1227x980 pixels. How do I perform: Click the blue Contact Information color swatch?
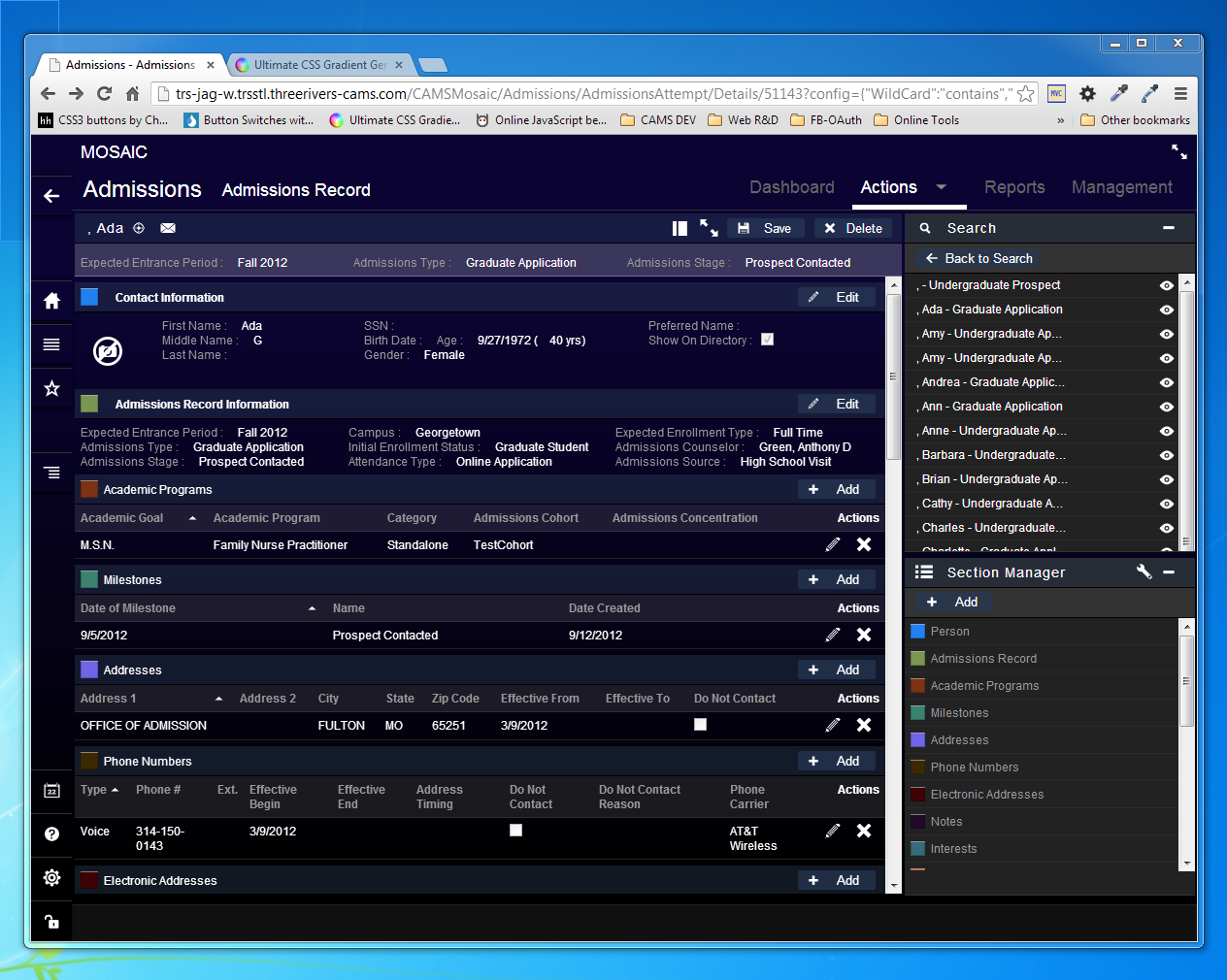pyautogui.click(x=89, y=297)
